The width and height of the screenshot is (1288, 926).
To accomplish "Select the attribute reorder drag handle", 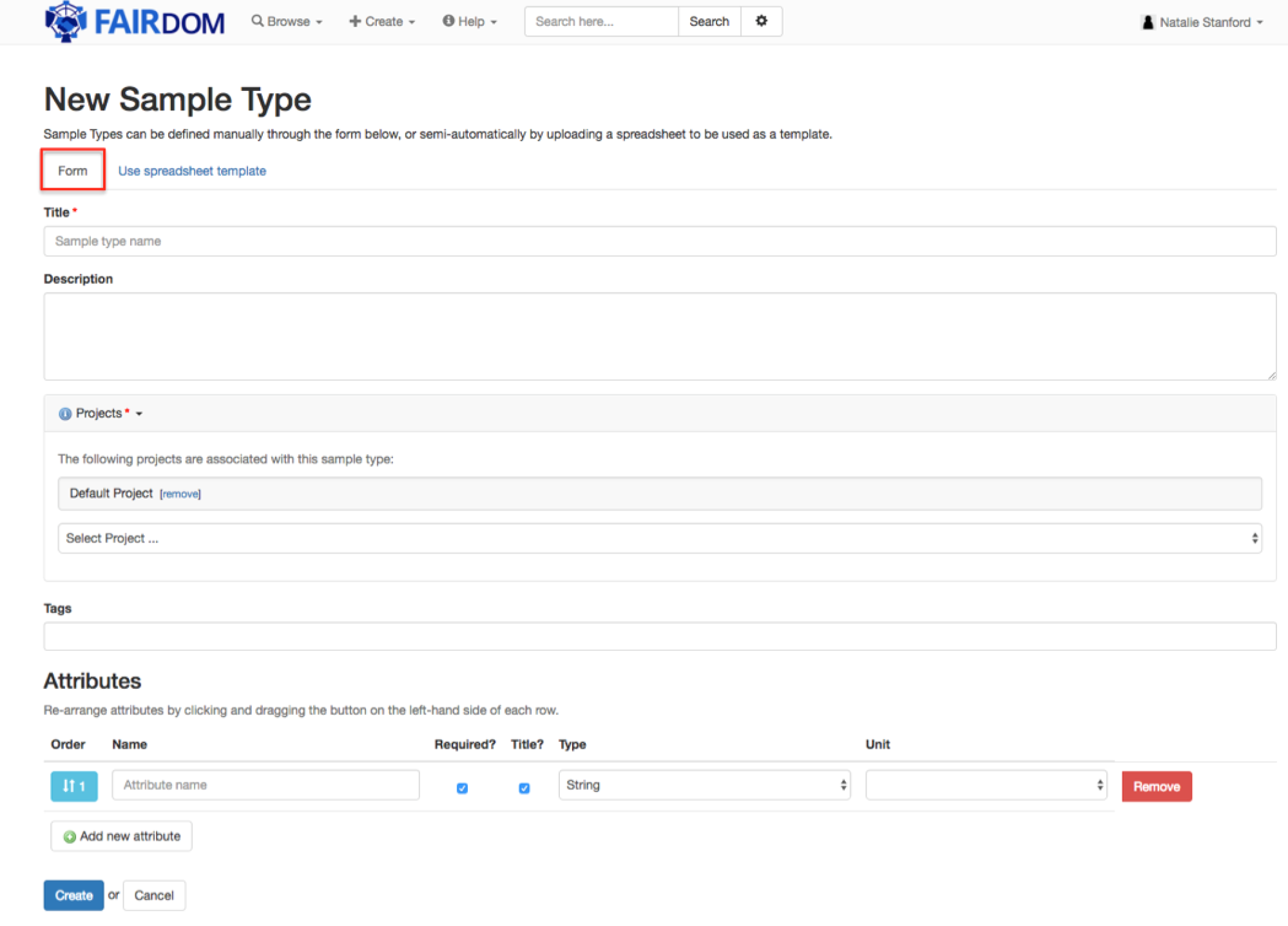I will pyautogui.click(x=73, y=786).
